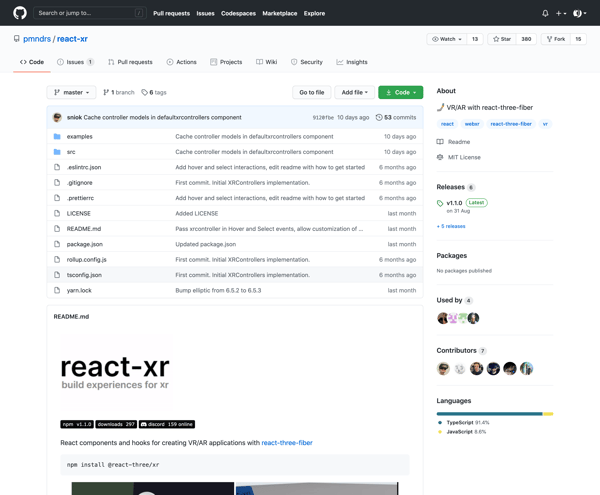The width and height of the screenshot is (600, 495).
Task: Open the 9120fbe commit hash
Action: 323,117
